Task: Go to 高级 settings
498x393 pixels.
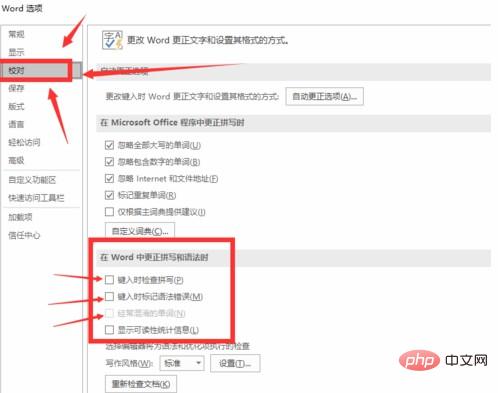Action: [16, 160]
